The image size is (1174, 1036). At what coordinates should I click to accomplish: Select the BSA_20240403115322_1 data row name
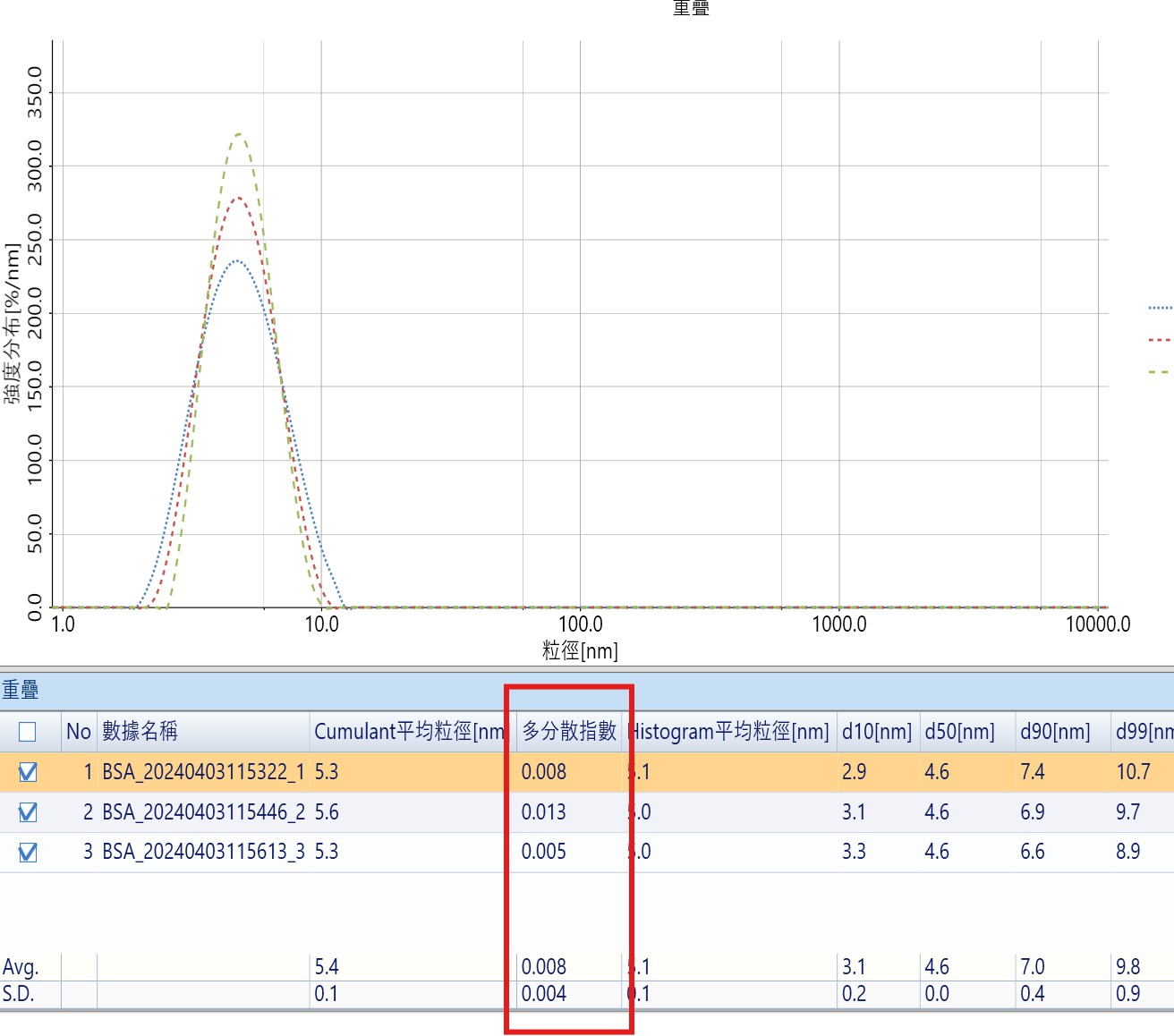[x=203, y=772]
